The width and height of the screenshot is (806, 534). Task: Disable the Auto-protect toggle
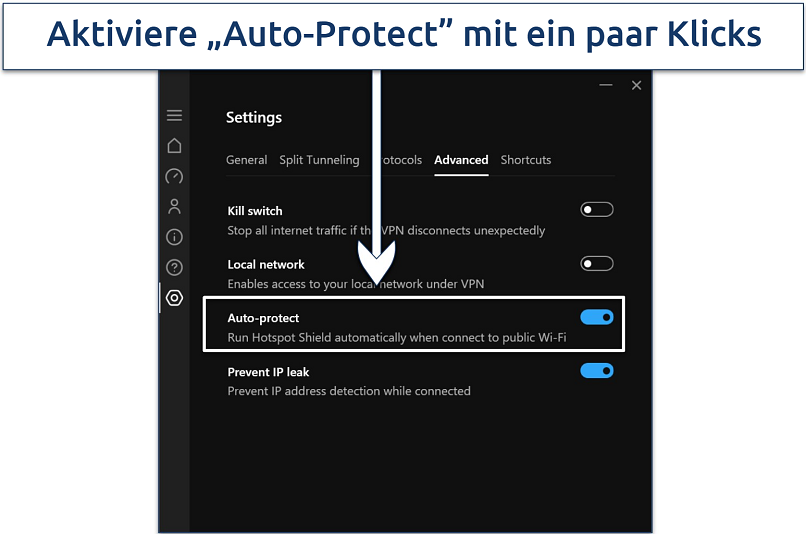pyautogui.click(x=597, y=317)
